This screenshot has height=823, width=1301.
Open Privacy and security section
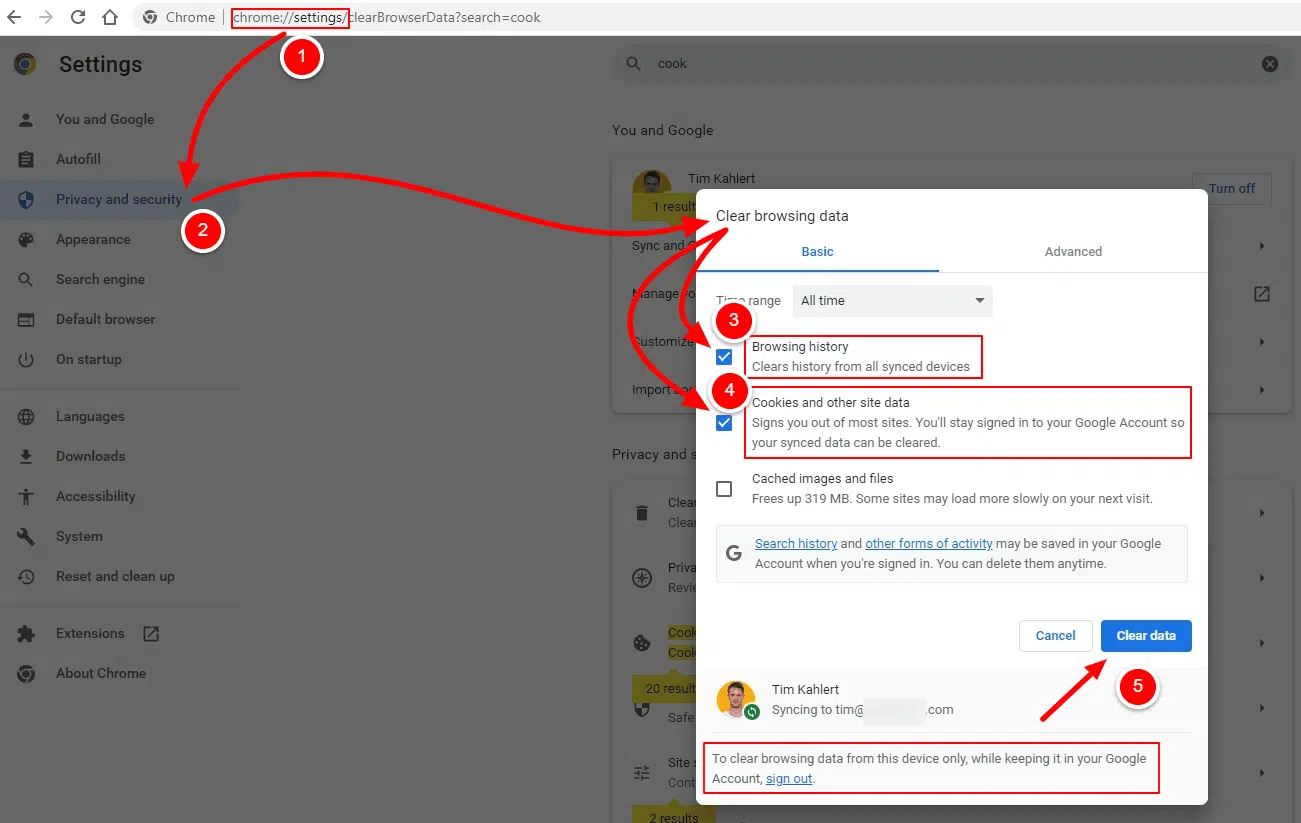point(119,199)
